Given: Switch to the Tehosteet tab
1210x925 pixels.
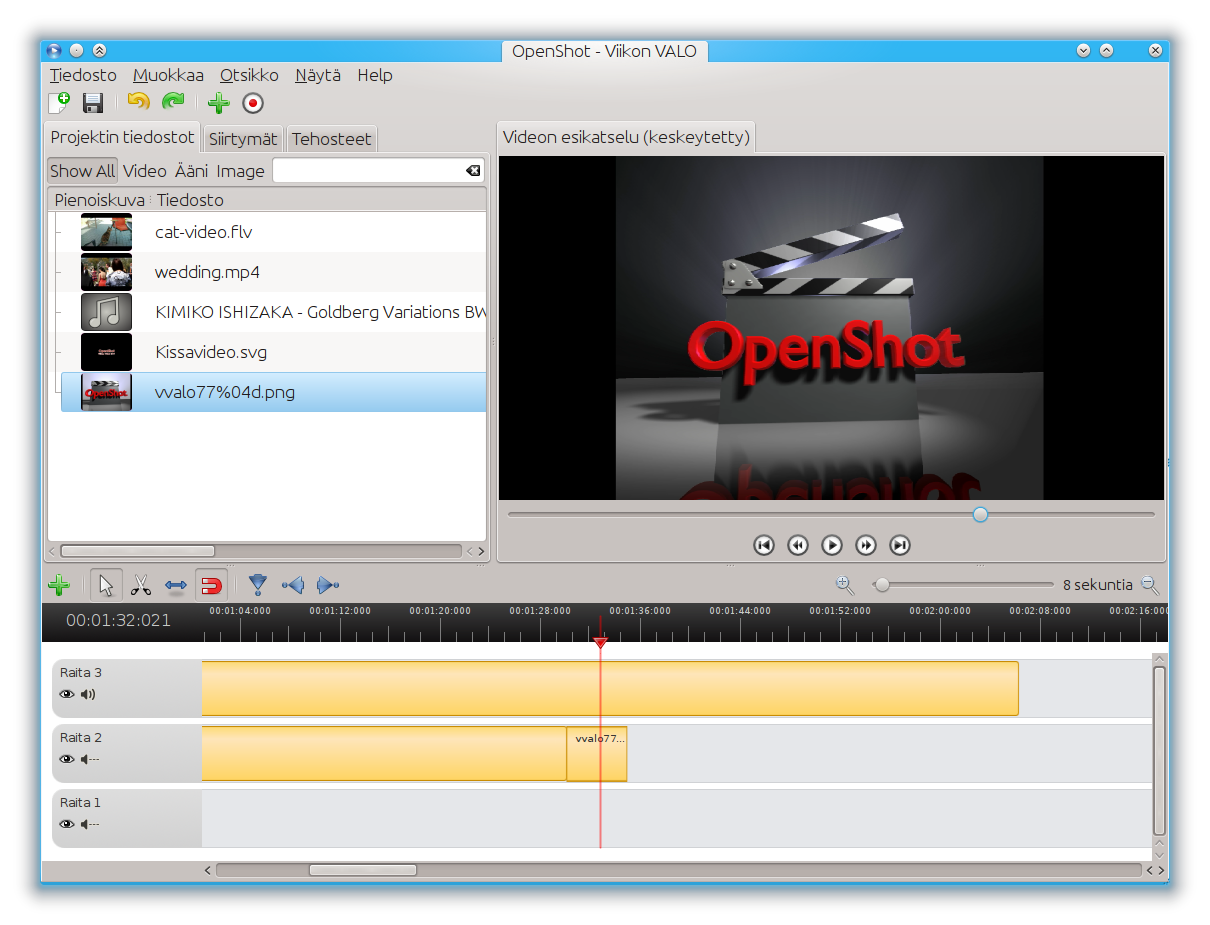Looking at the screenshot, I should (x=331, y=139).
